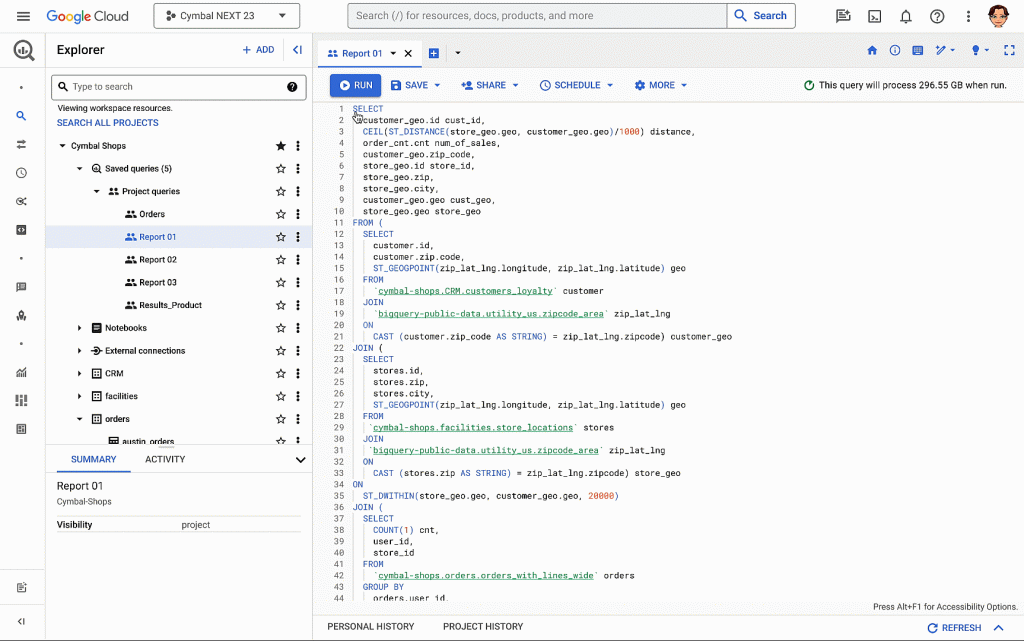Click the ADD button in Explorer
1024x641 pixels.
point(259,50)
